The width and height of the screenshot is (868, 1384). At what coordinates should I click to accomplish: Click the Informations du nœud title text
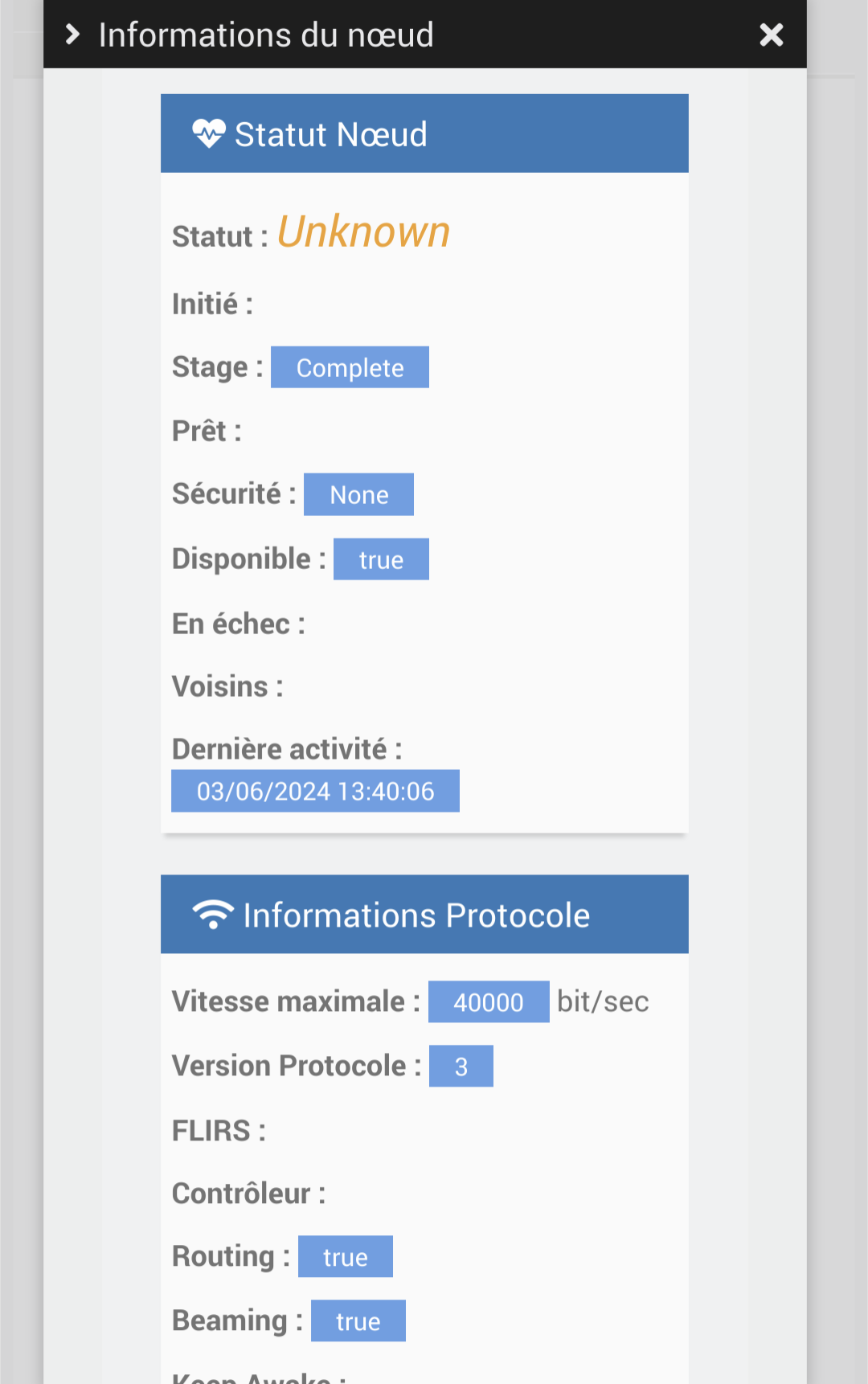(x=266, y=35)
